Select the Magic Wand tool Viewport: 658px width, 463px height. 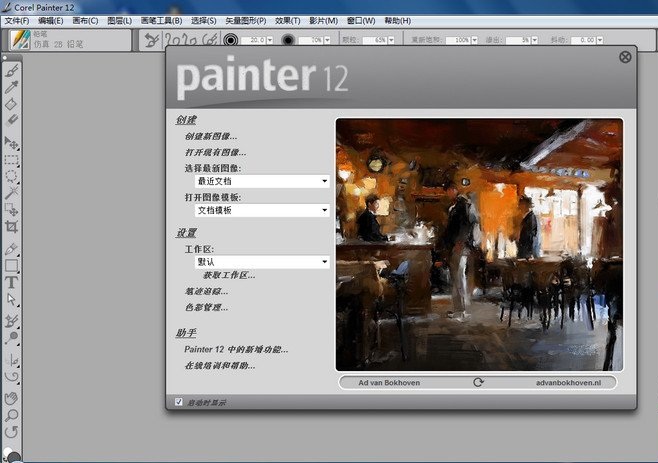click(11, 193)
